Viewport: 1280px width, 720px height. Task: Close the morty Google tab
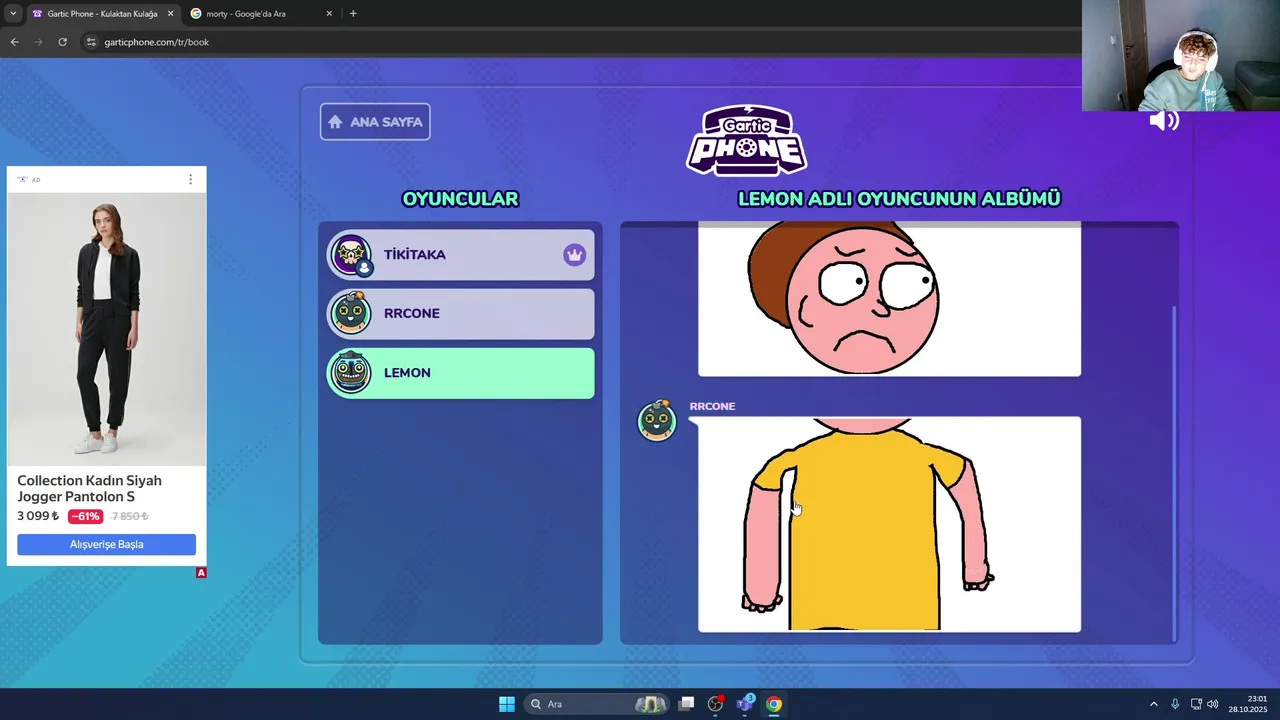329,14
